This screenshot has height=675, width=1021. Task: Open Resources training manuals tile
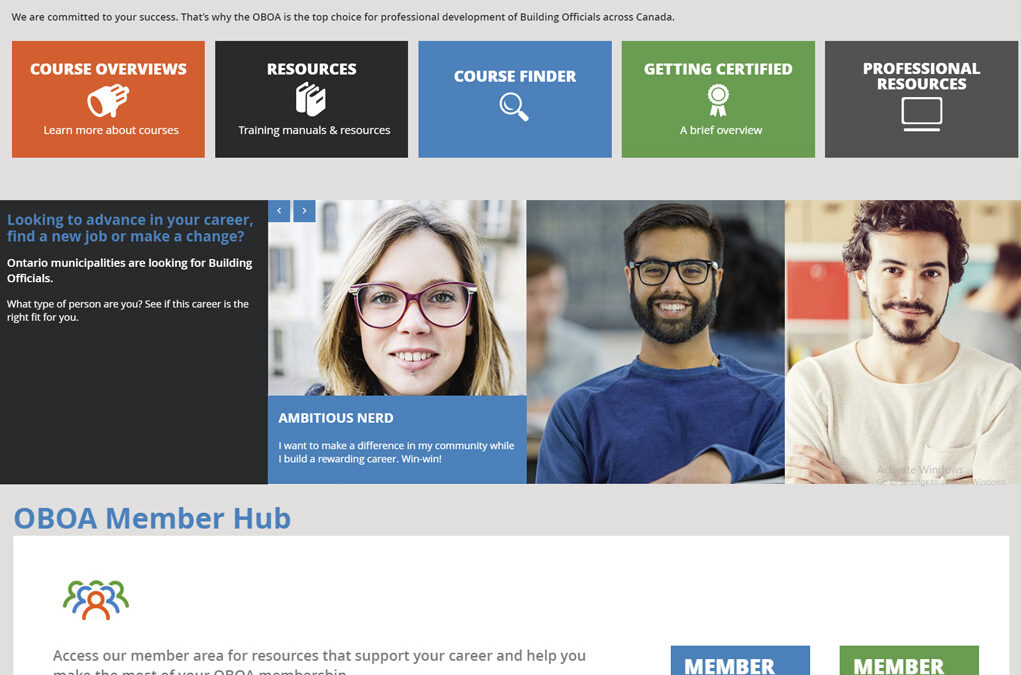311,99
